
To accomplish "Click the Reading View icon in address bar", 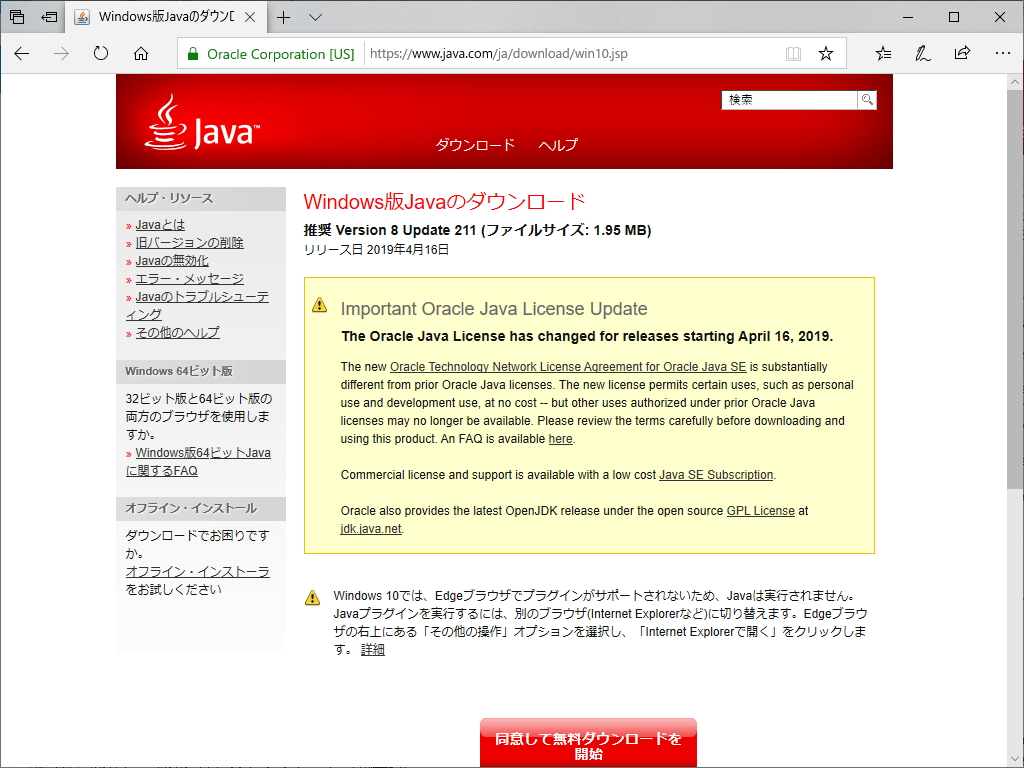I will coord(793,51).
